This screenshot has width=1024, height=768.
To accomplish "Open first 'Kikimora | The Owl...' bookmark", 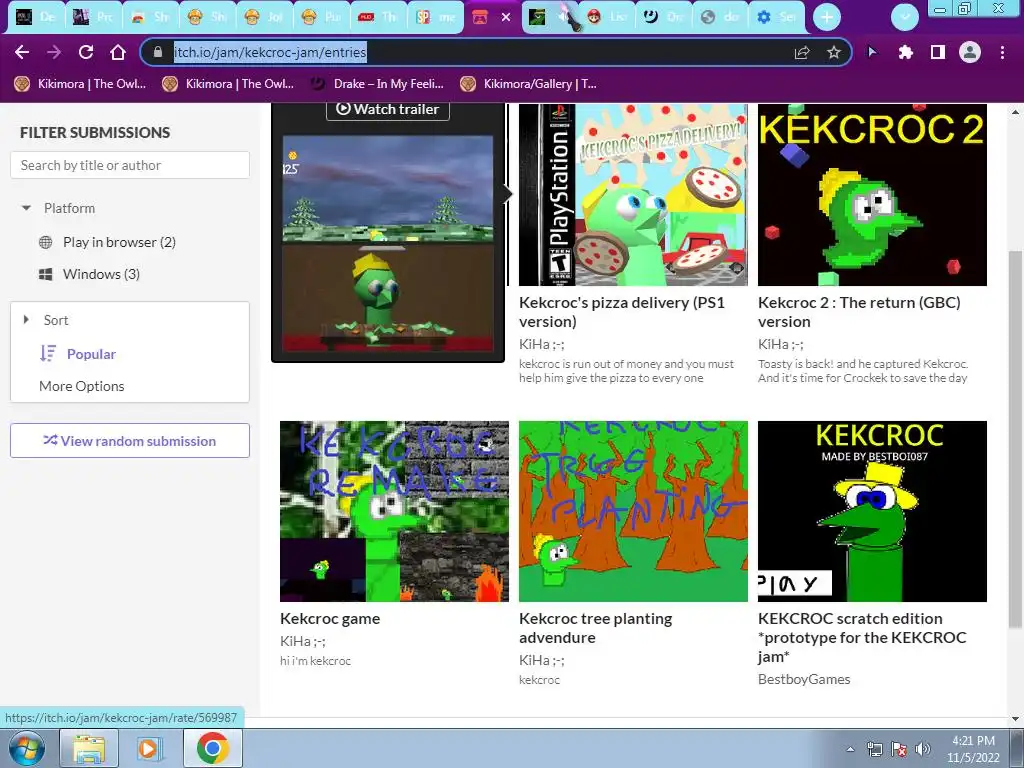I will pos(80,84).
